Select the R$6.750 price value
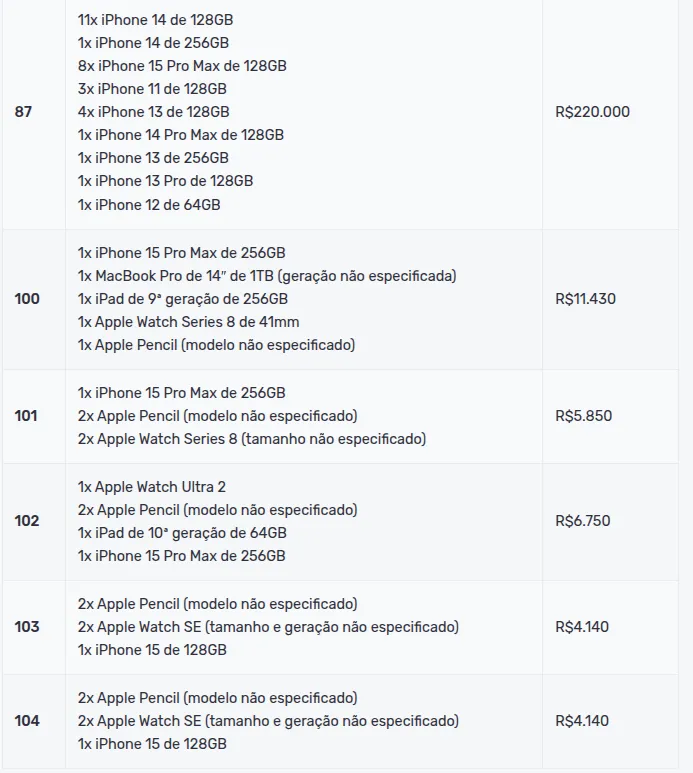Screen dimensions: 693x773 tap(583, 521)
